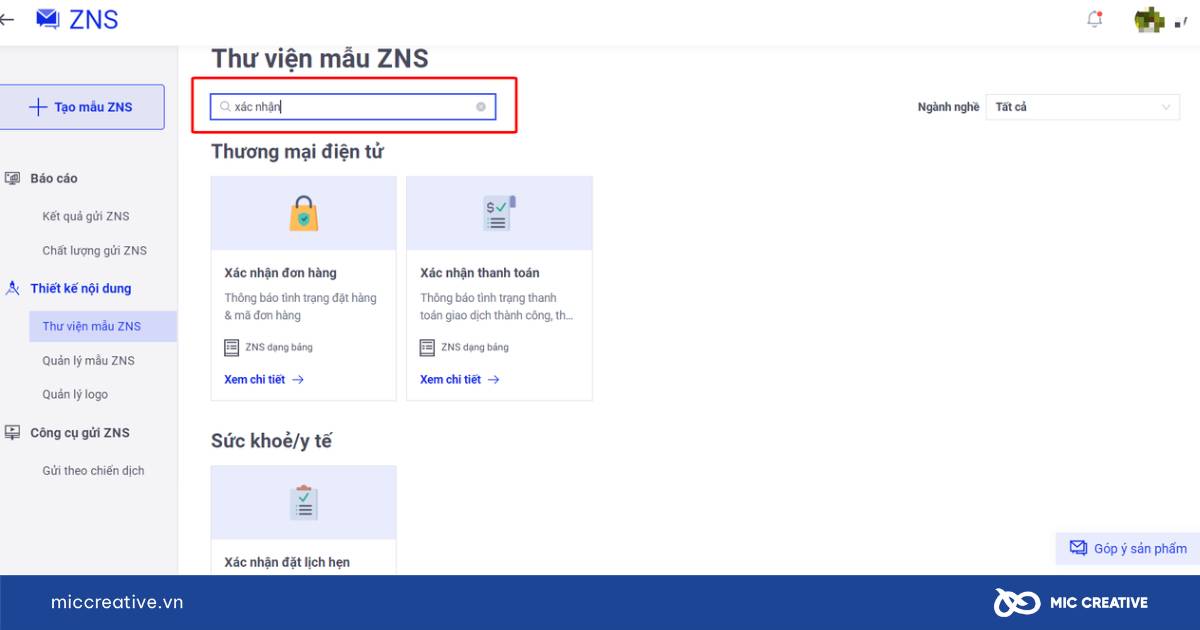Open the notification bell

(x=1095, y=18)
